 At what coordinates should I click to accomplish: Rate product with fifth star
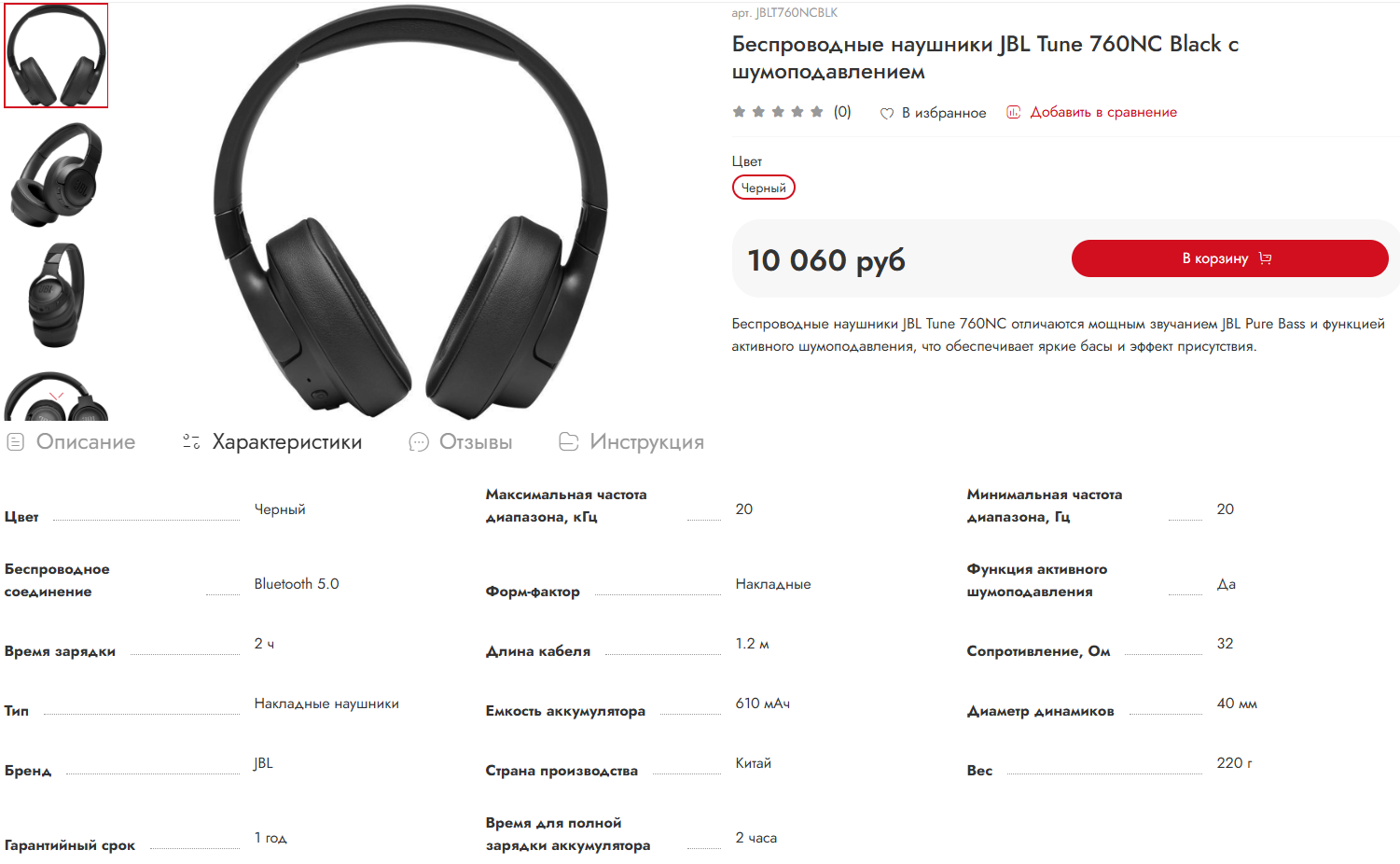(816, 112)
